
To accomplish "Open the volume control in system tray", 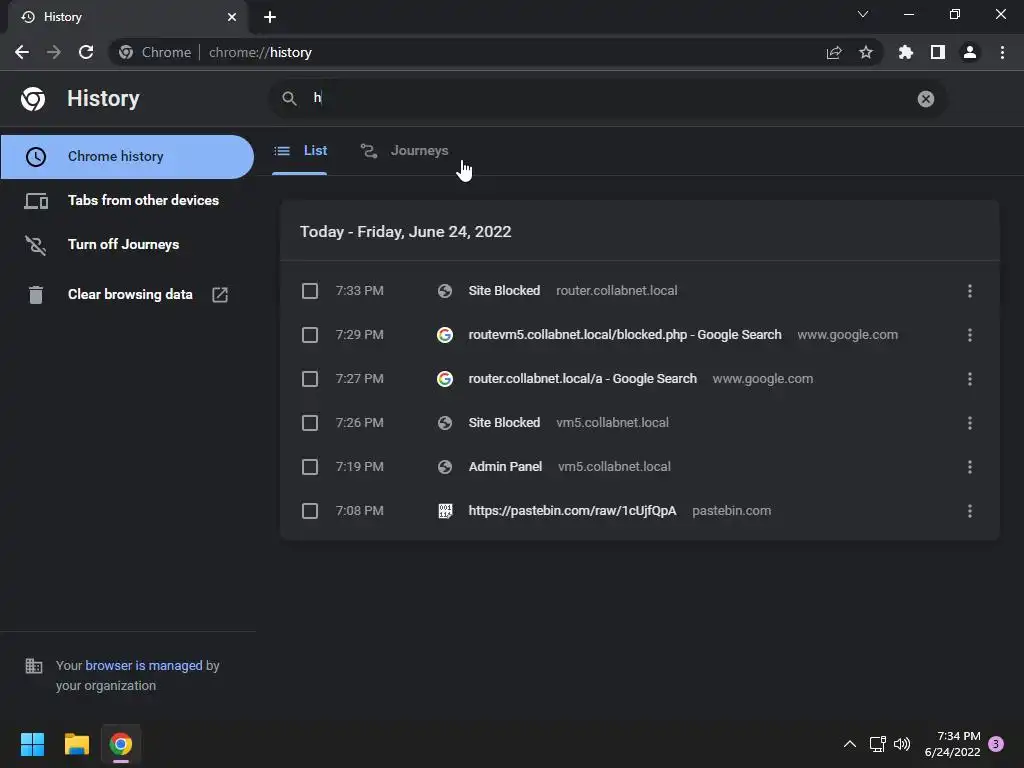I will pyautogui.click(x=902, y=744).
